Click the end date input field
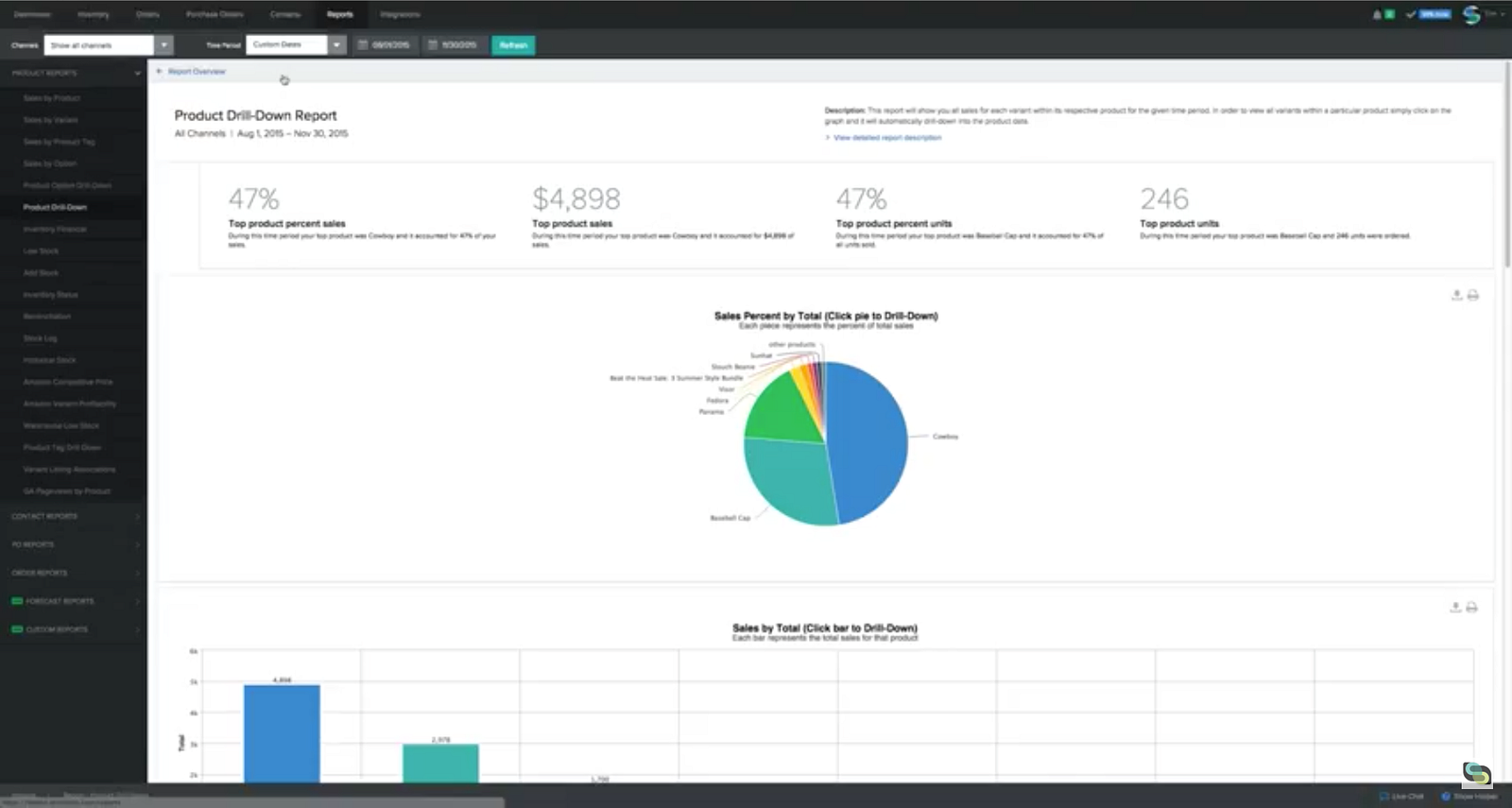This screenshot has width=1512, height=808. [x=455, y=44]
